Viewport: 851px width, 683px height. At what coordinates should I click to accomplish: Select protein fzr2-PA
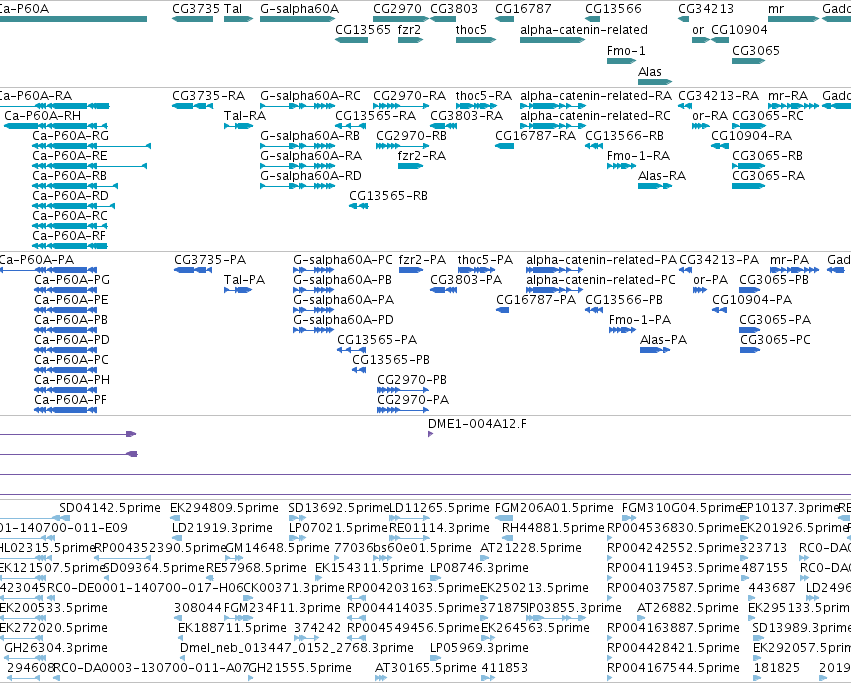coord(422,260)
